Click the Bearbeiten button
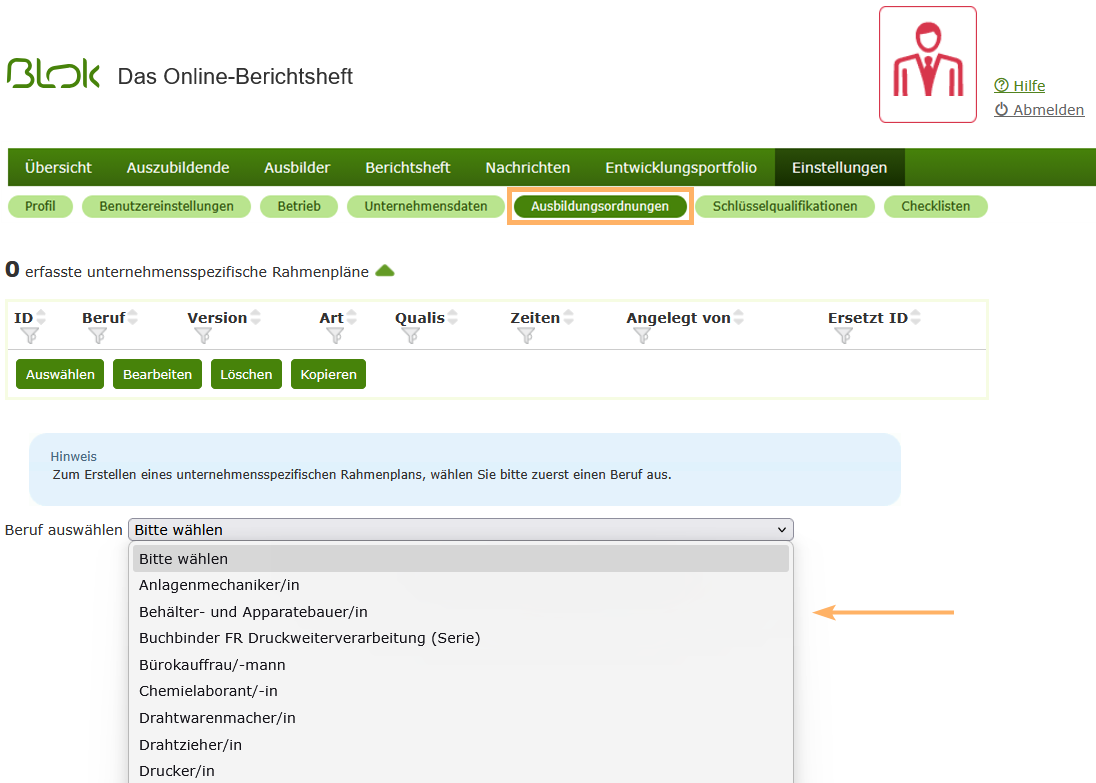 157,374
